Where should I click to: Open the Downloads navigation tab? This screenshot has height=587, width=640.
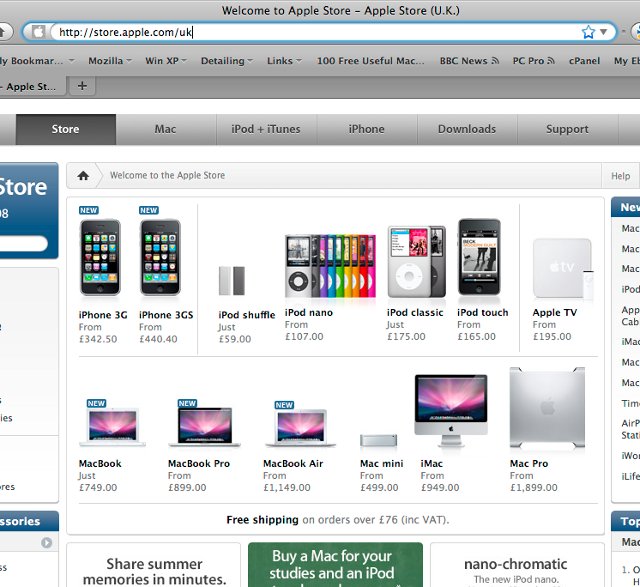(467, 129)
